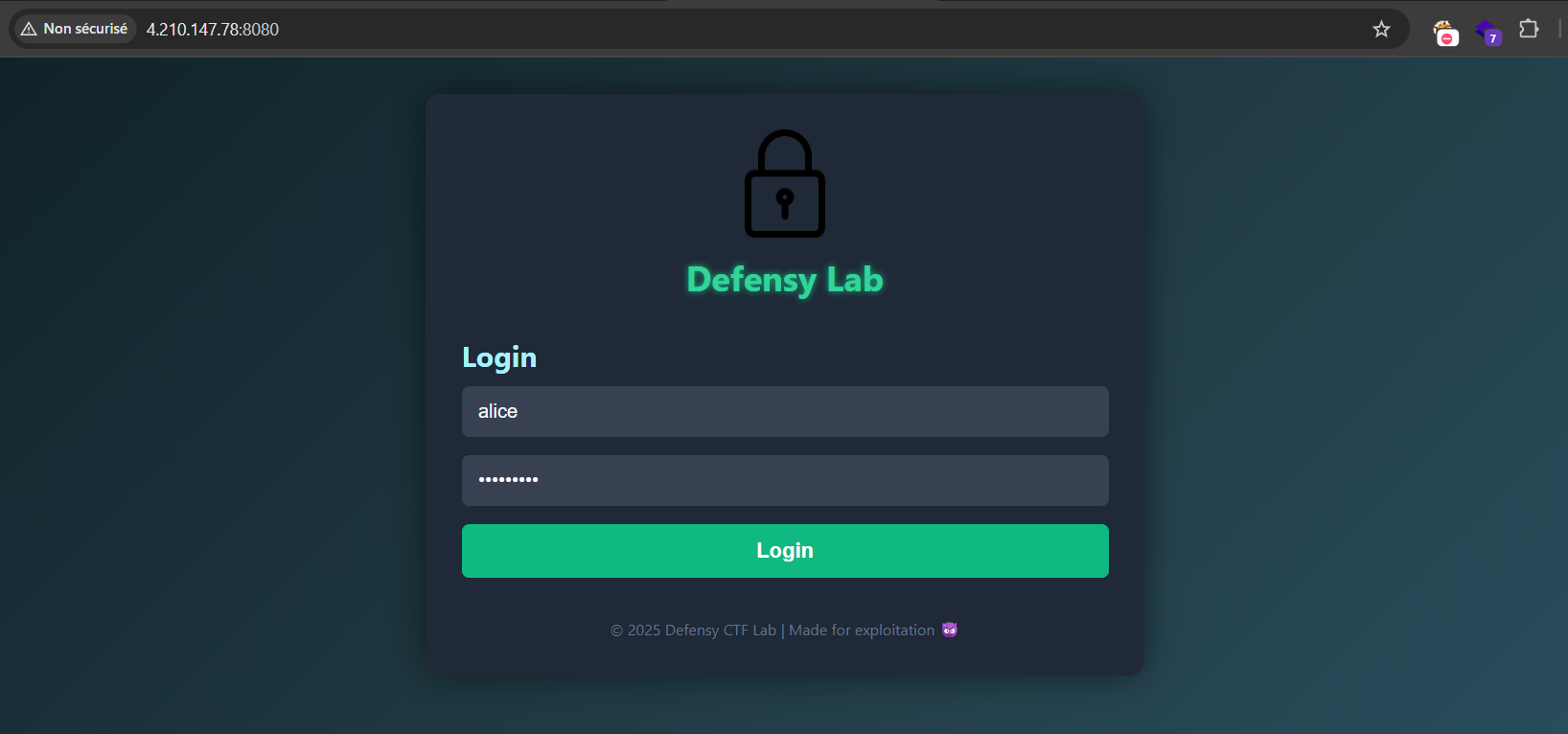
Task: Click the Defensy Lab title text
Action: 785,280
